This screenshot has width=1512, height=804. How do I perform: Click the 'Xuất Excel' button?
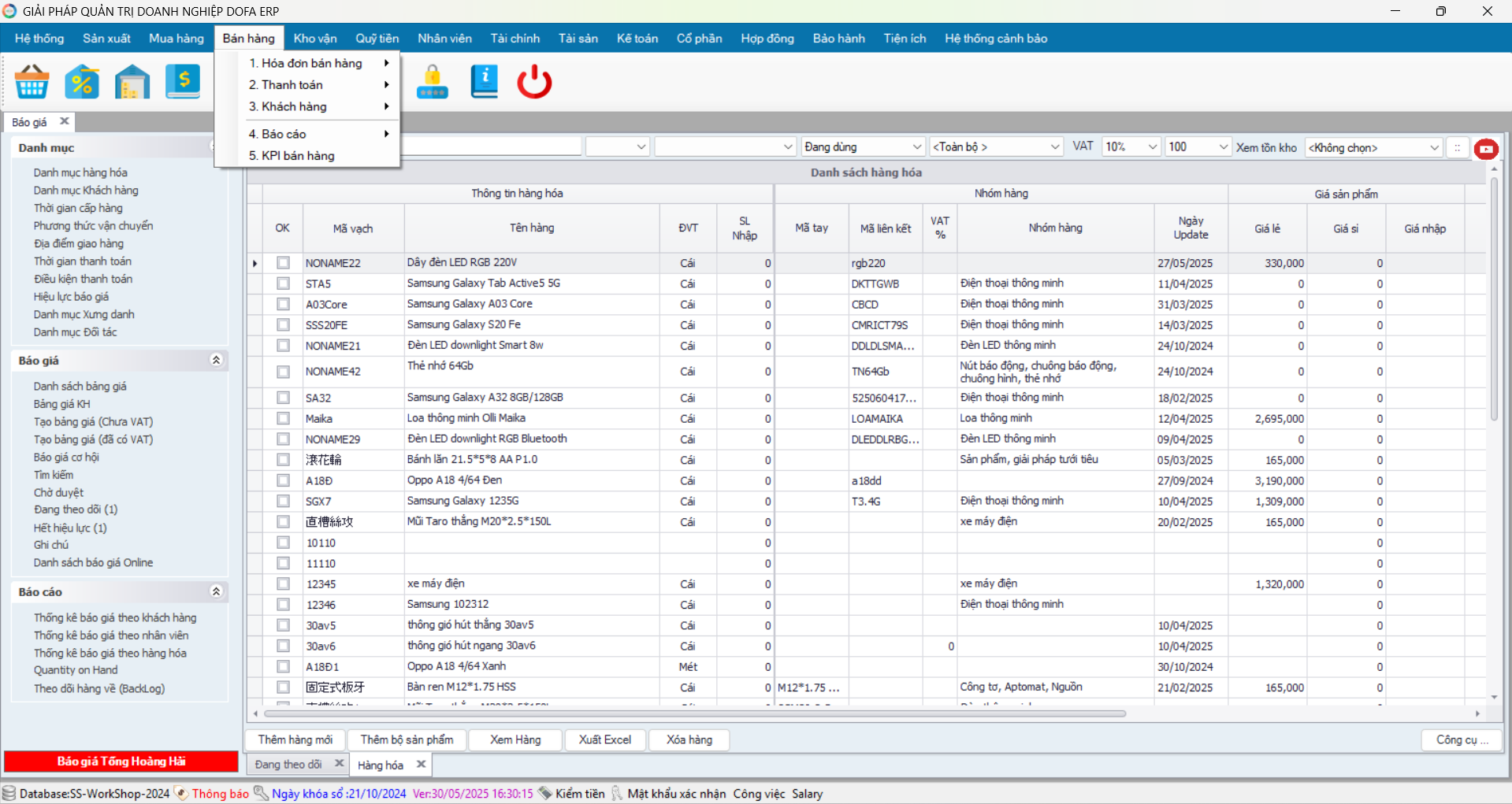605,739
